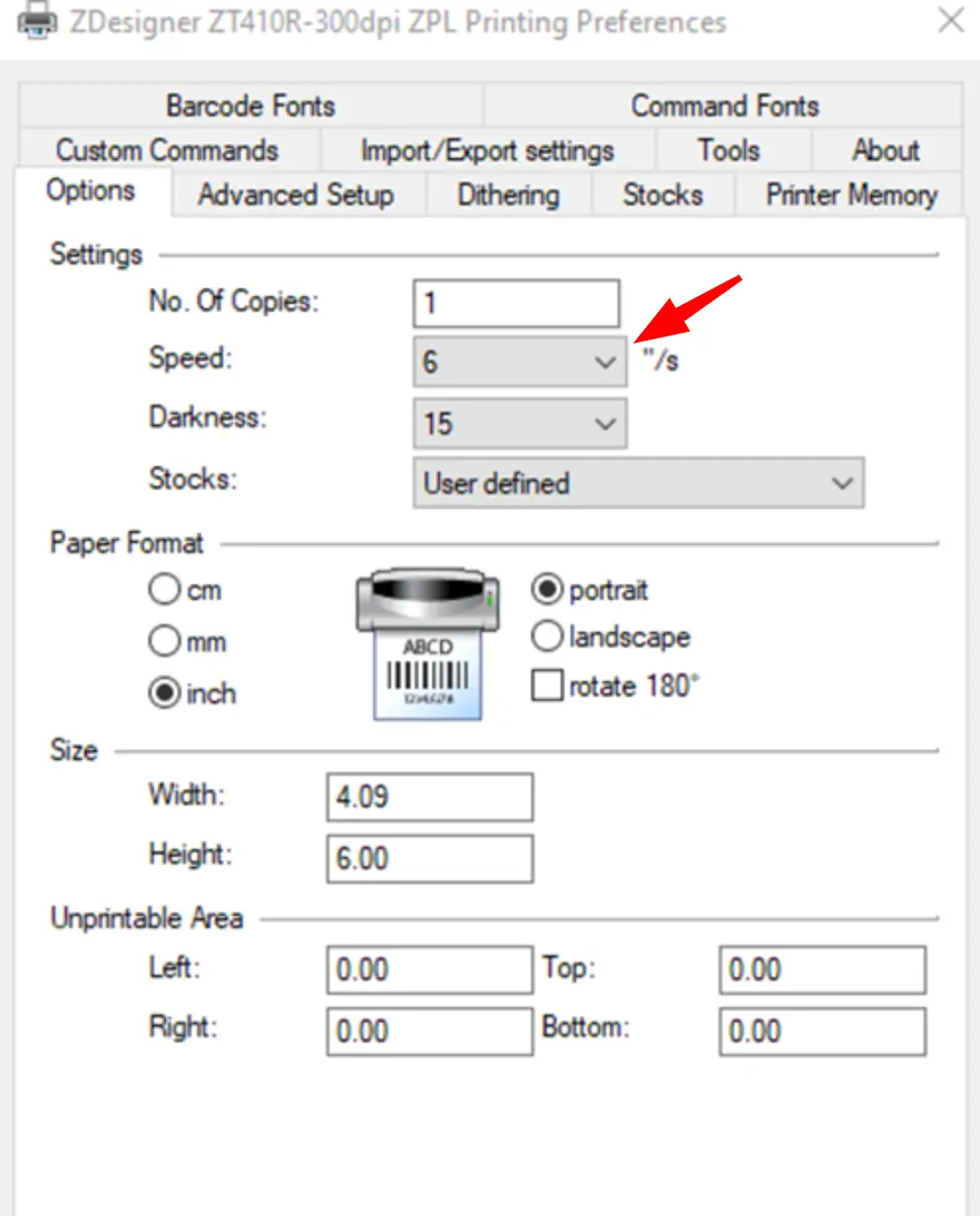Image resolution: width=980 pixels, height=1216 pixels.
Task: Open the About tab
Action: point(886,150)
